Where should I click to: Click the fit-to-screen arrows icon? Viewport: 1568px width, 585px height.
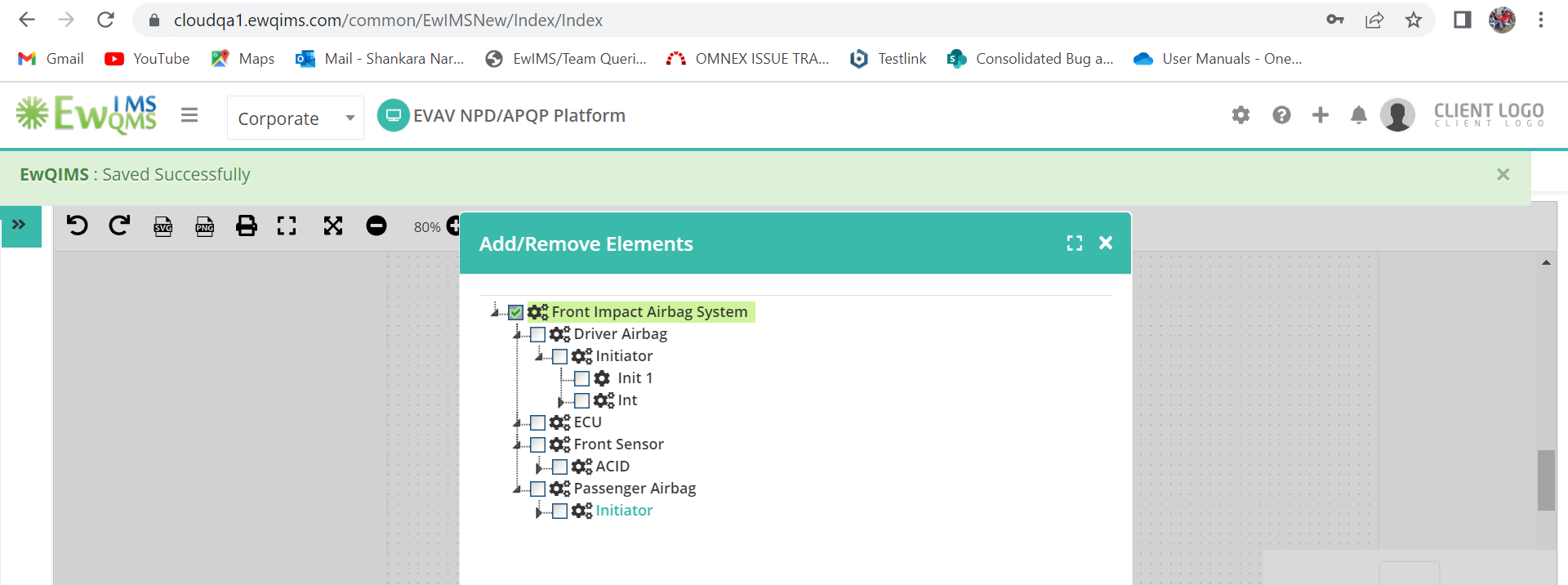tap(333, 226)
